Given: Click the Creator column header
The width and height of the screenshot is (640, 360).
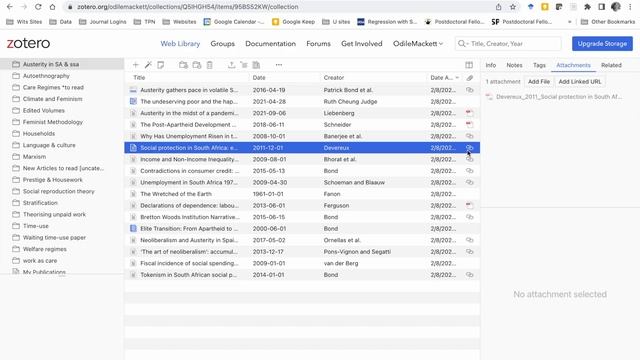Looking at the screenshot, I should [334, 78].
